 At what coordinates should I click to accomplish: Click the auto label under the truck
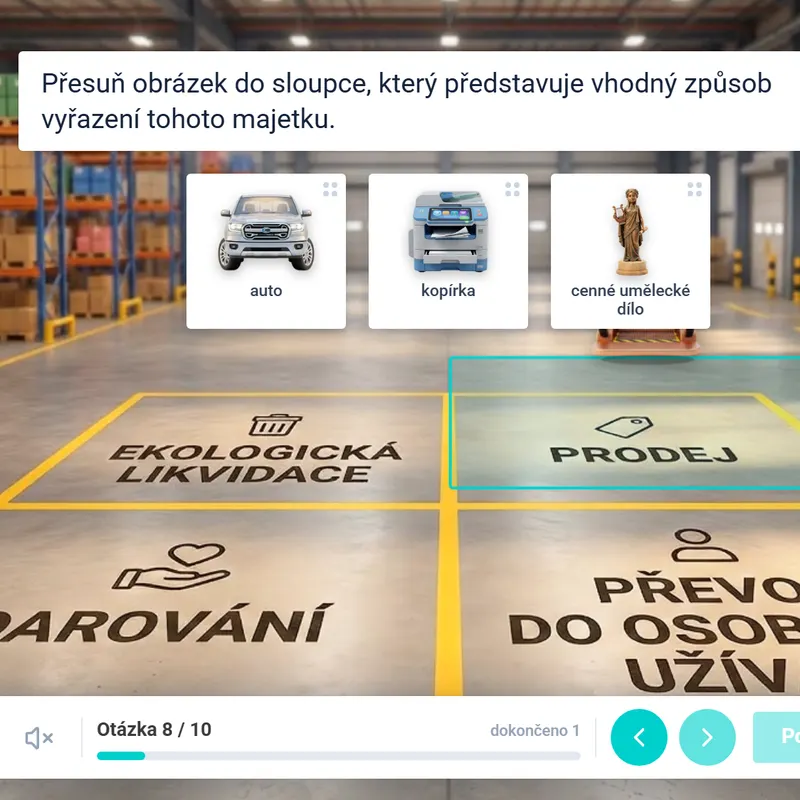tap(266, 291)
